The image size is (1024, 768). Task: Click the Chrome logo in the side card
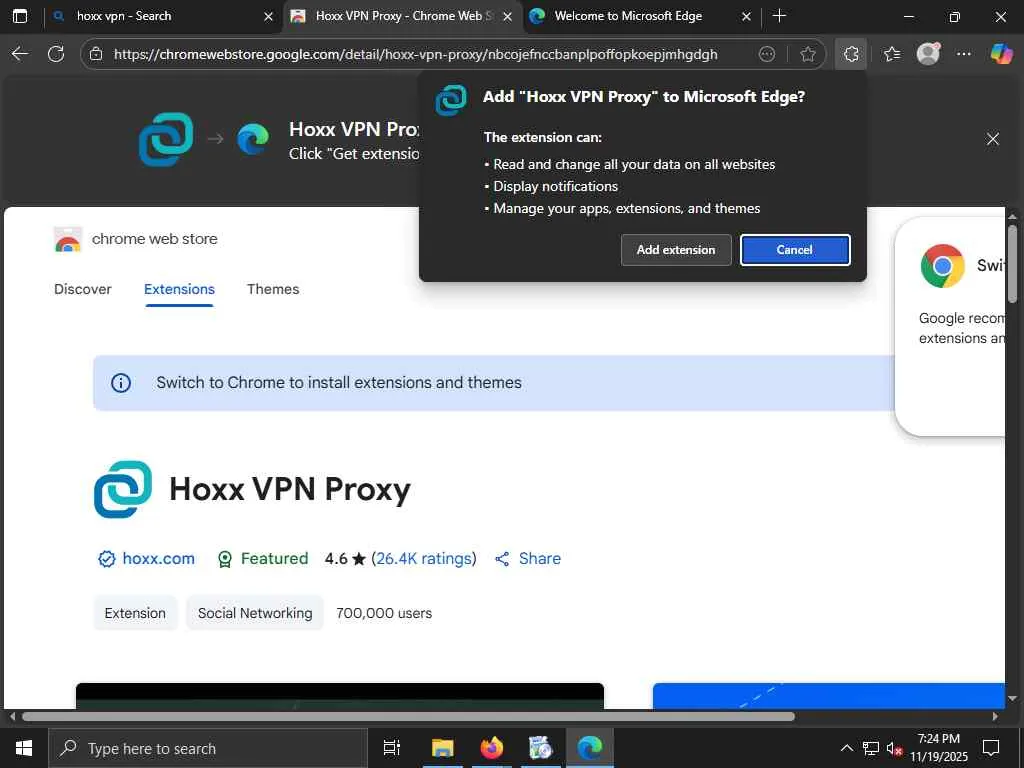click(x=942, y=266)
